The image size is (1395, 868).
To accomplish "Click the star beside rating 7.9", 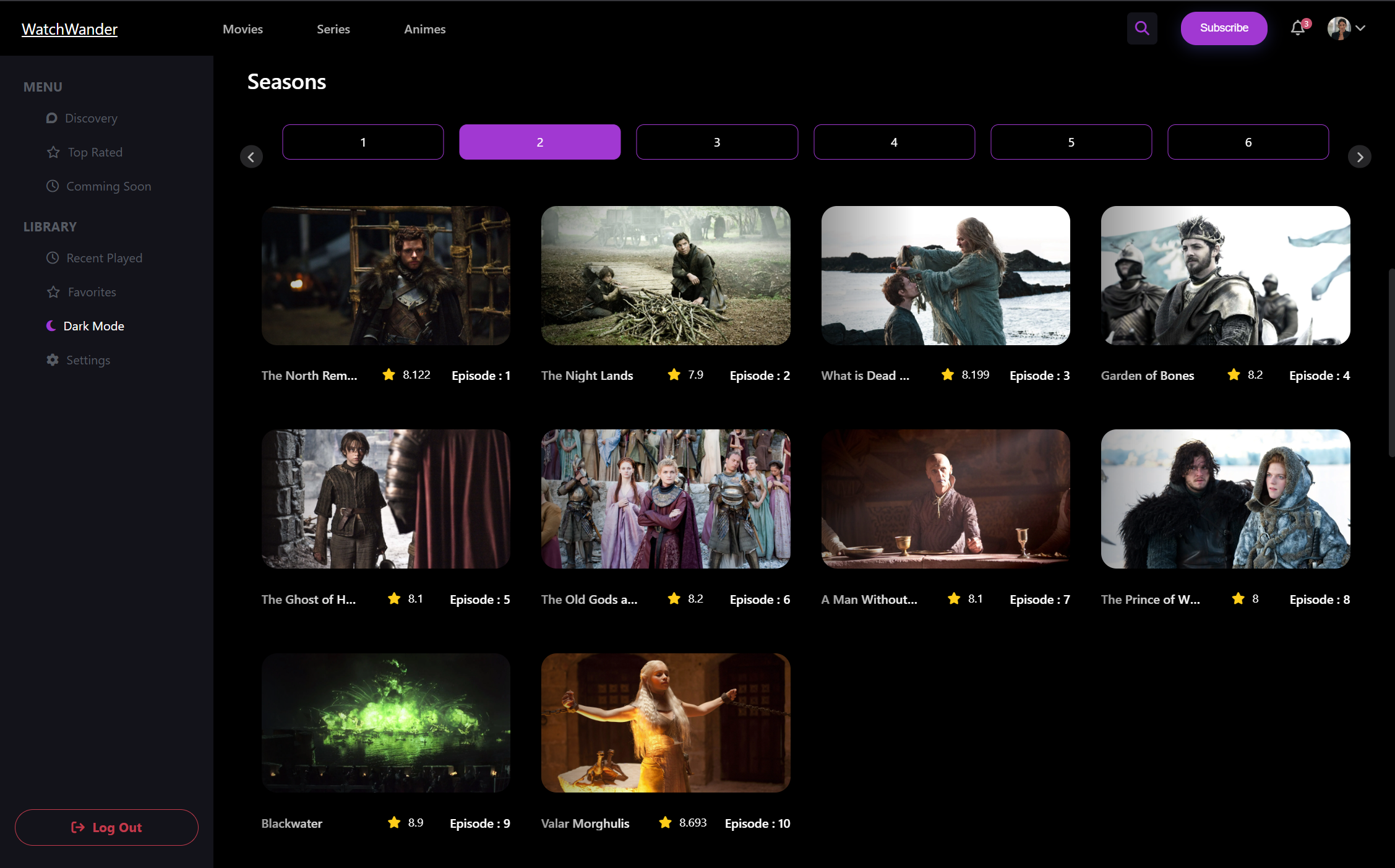I will coord(674,375).
